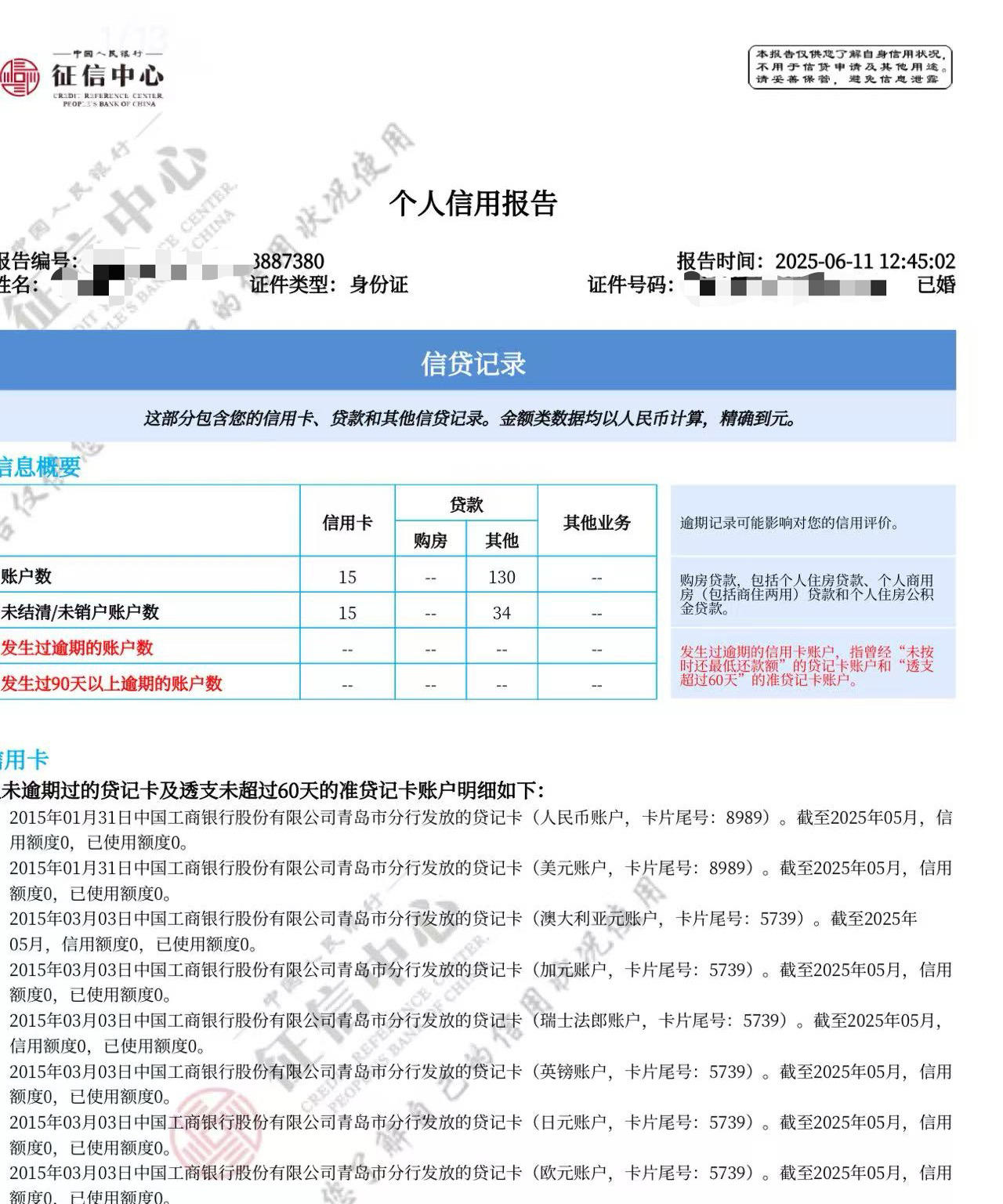1003x1204 pixels.
Task: Select the 加元账户 card entry
Action: click(480, 981)
